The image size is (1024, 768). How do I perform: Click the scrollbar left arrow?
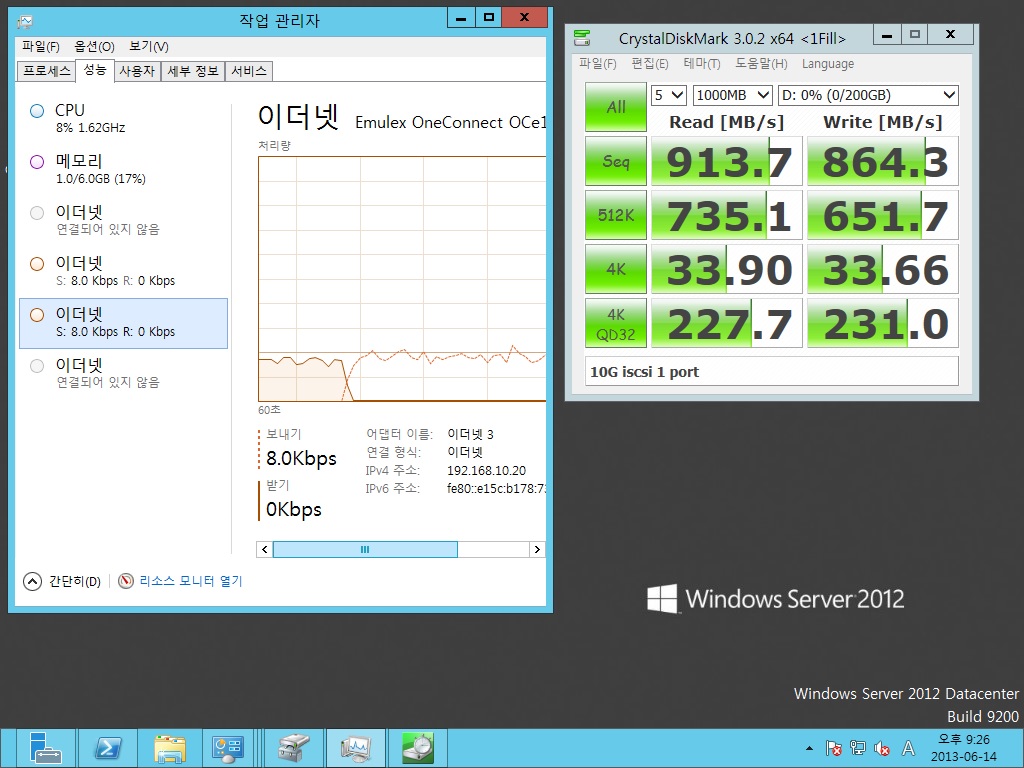[x=264, y=549]
